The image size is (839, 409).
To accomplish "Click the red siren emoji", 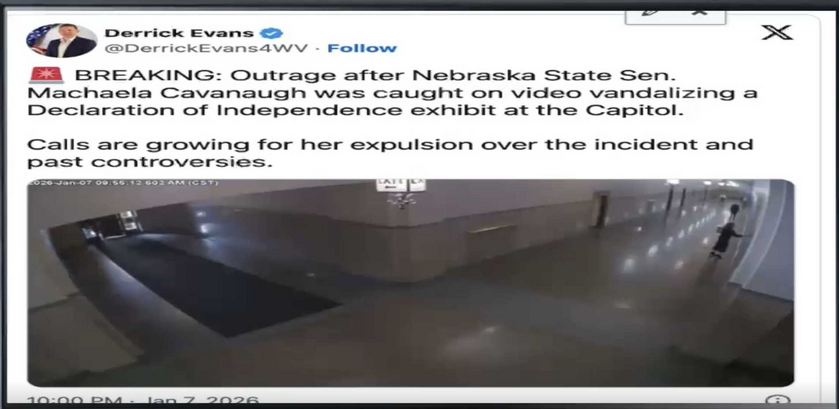I will coord(47,75).
